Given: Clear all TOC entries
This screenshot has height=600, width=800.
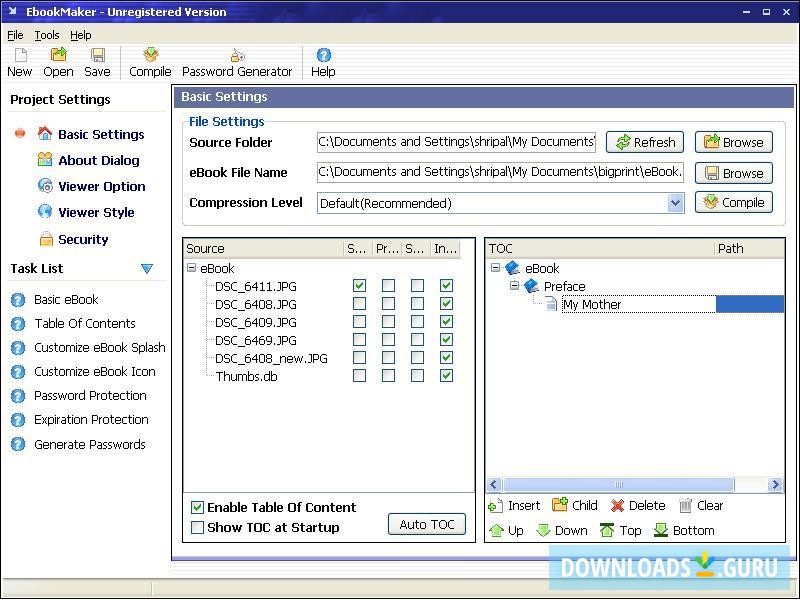Looking at the screenshot, I should pos(701,506).
